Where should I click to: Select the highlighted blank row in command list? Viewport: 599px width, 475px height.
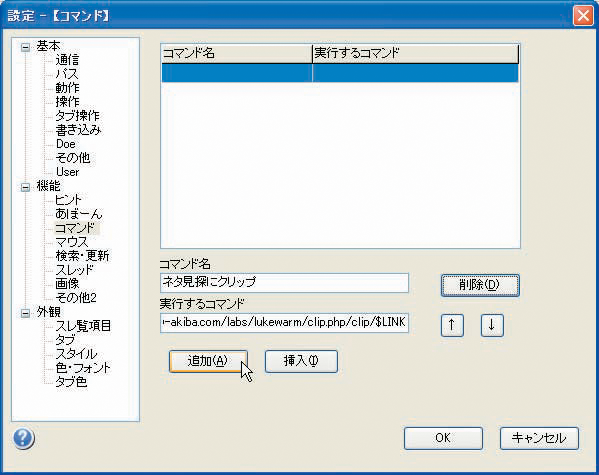340,73
